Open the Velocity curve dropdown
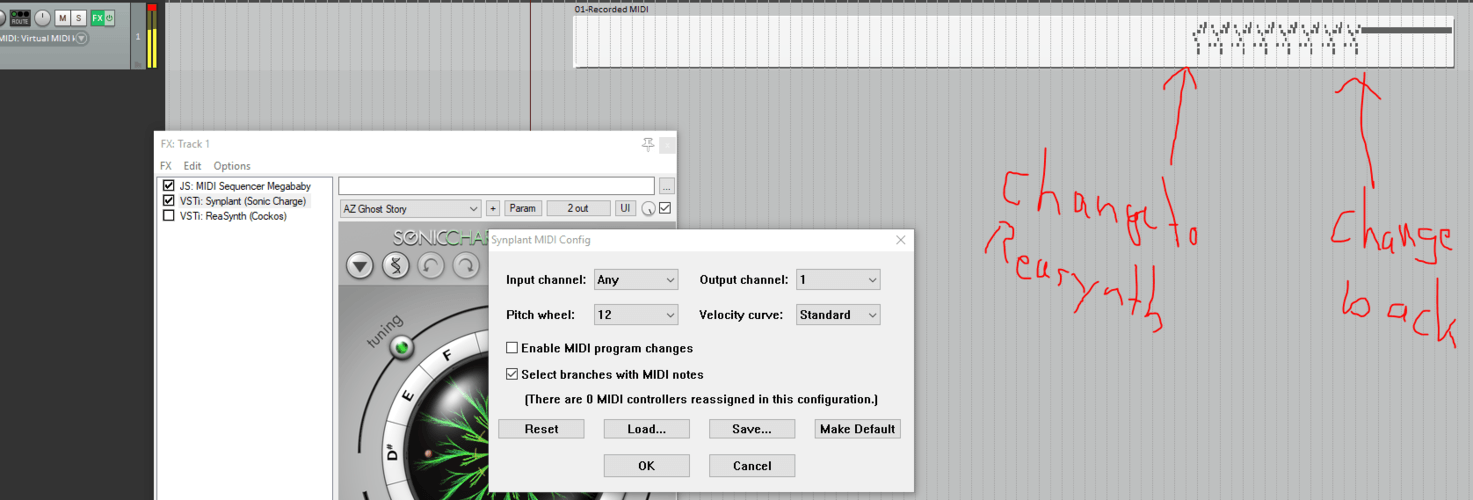 pyautogui.click(x=838, y=315)
